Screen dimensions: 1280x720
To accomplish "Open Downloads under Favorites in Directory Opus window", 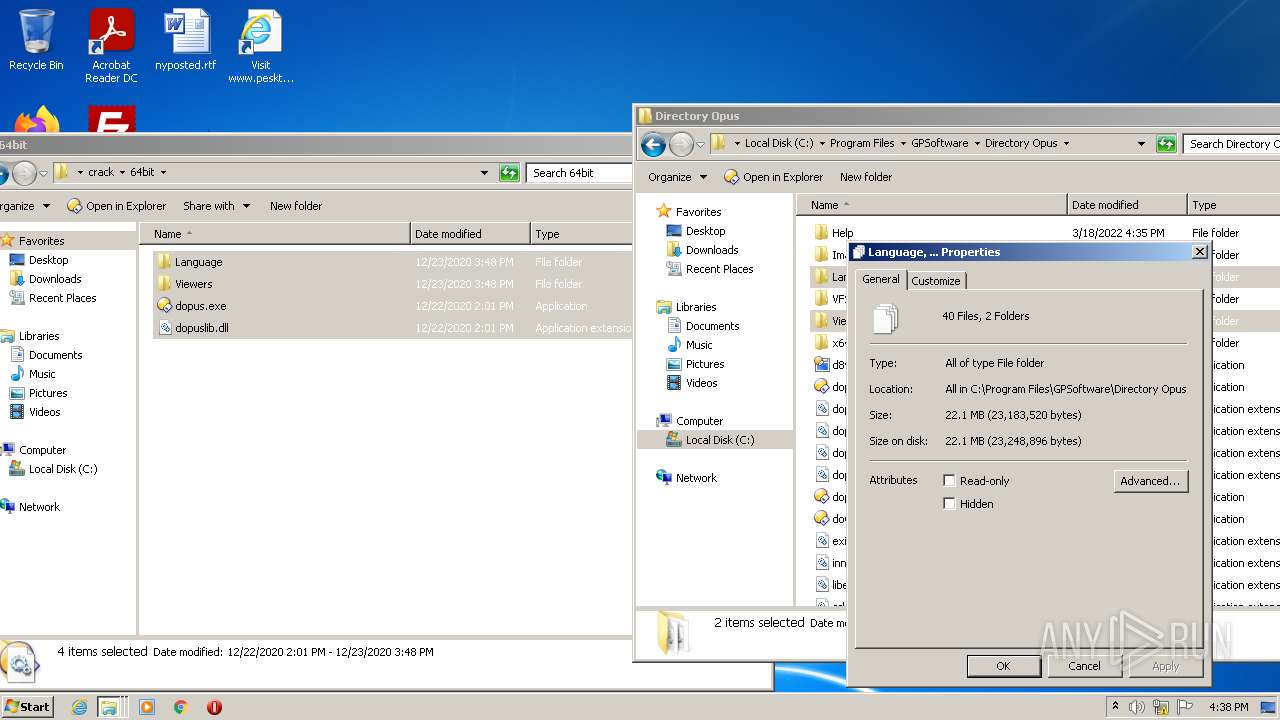I will [x=711, y=250].
